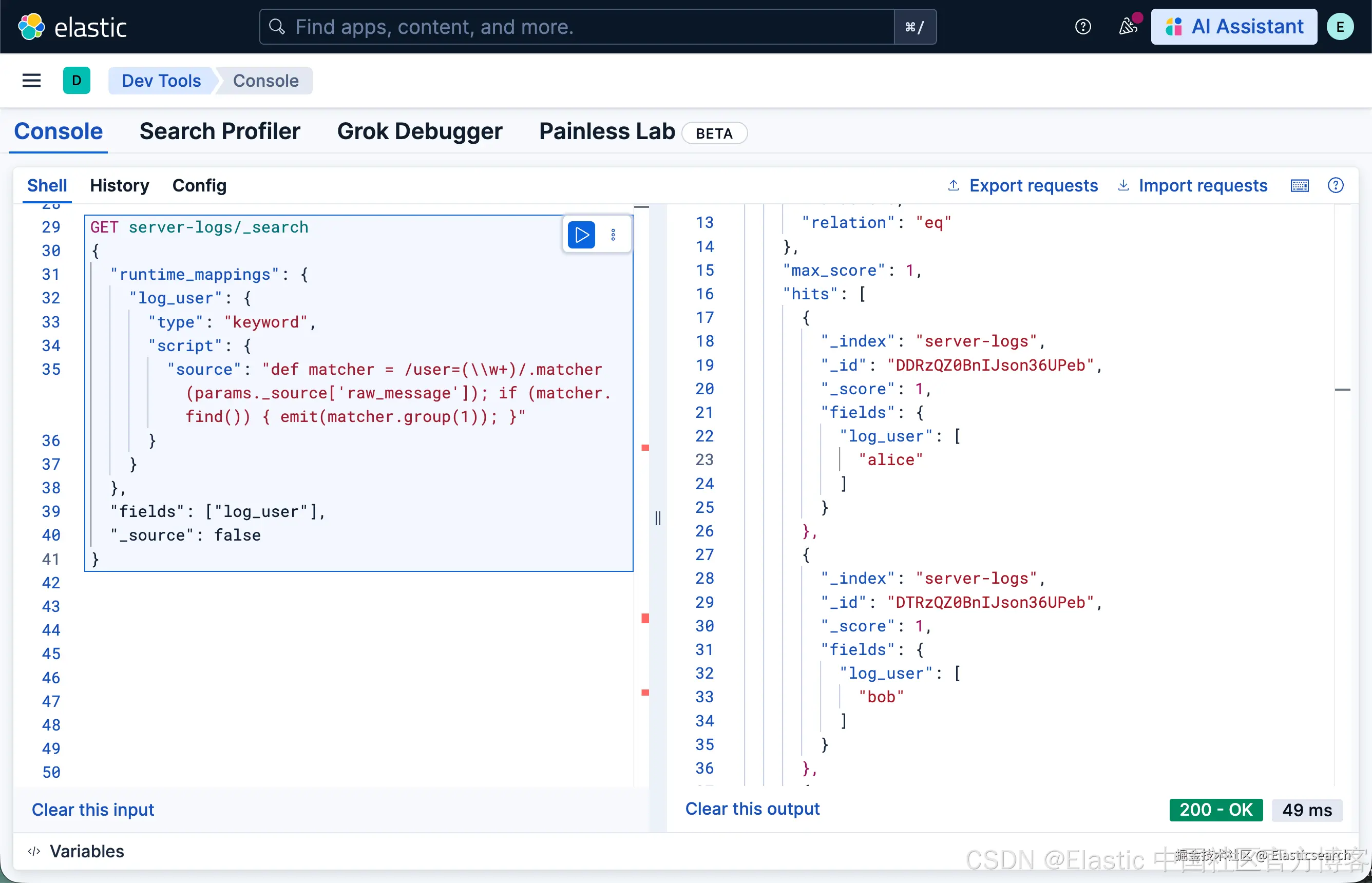Image resolution: width=1372 pixels, height=883 pixels.
Task: Open the newsfeed notifications icon
Action: pos(1128,27)
